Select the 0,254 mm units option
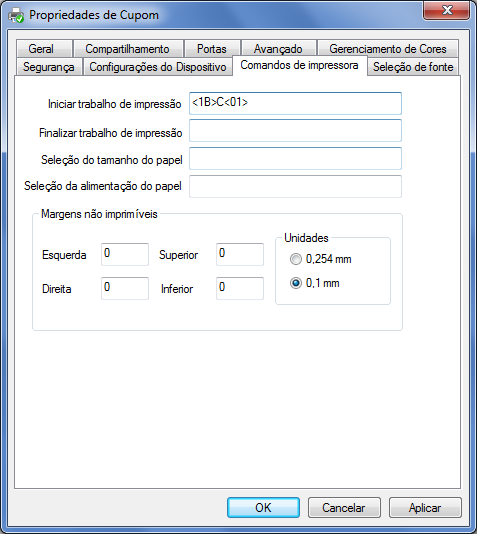Image resolution: width=477 pixels, height=534 pixels. click(x=296, y=259)
